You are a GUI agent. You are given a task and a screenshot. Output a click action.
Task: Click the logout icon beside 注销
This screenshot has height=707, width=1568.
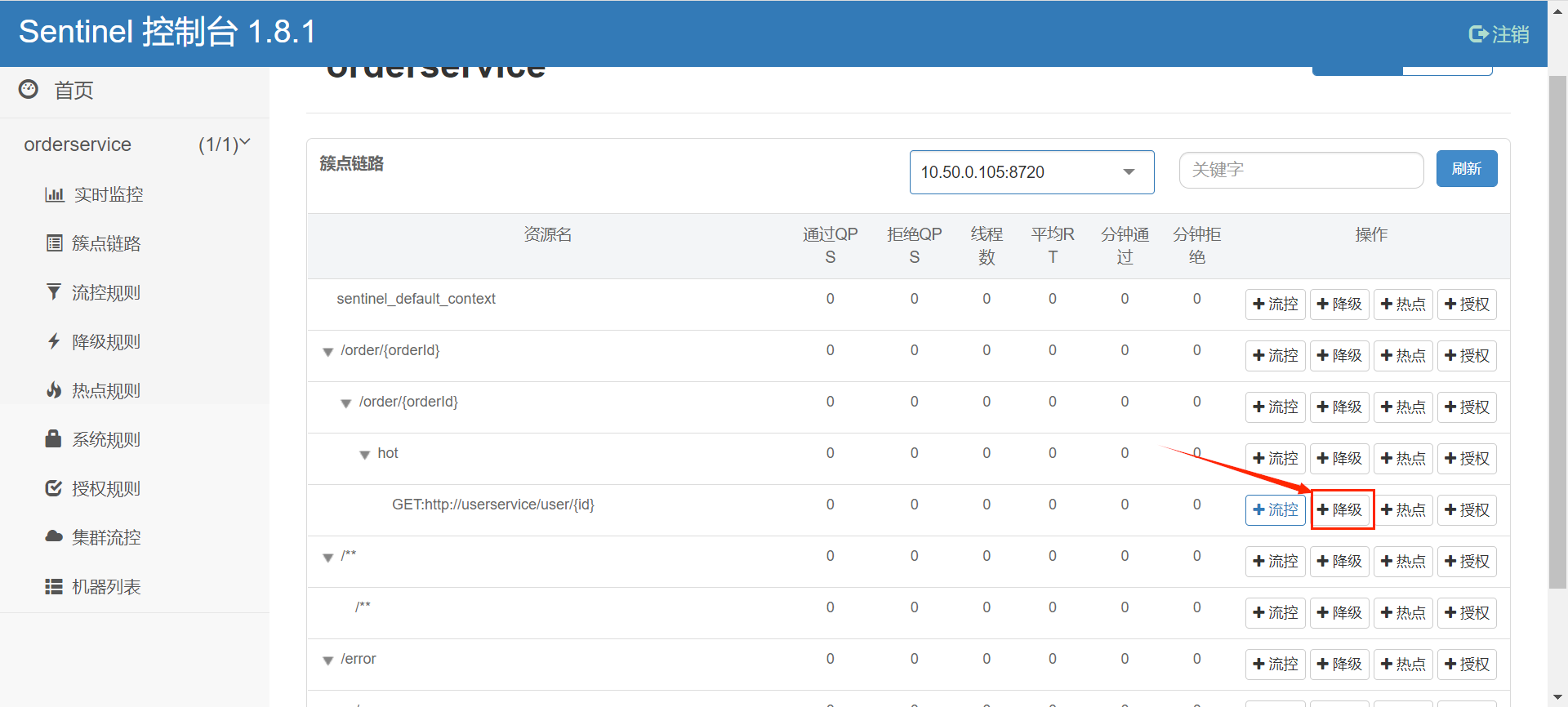(x=1478, y=34)
